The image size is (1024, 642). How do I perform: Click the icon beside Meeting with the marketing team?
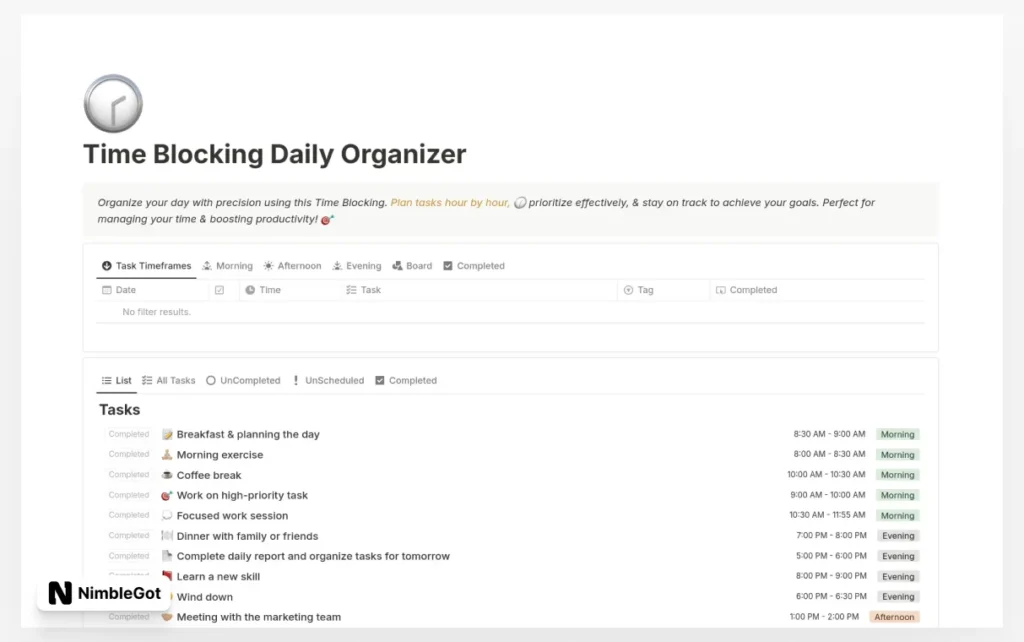[x=167, y=617]
